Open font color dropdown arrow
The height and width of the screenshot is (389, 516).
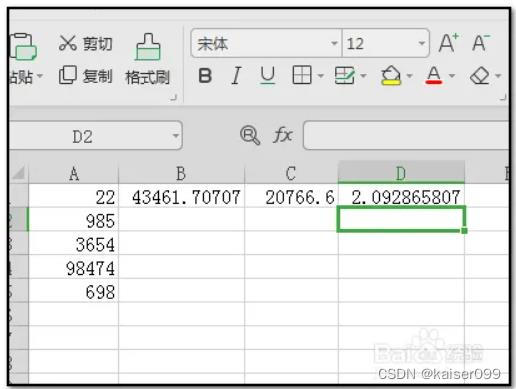click(x=452, y=76)
